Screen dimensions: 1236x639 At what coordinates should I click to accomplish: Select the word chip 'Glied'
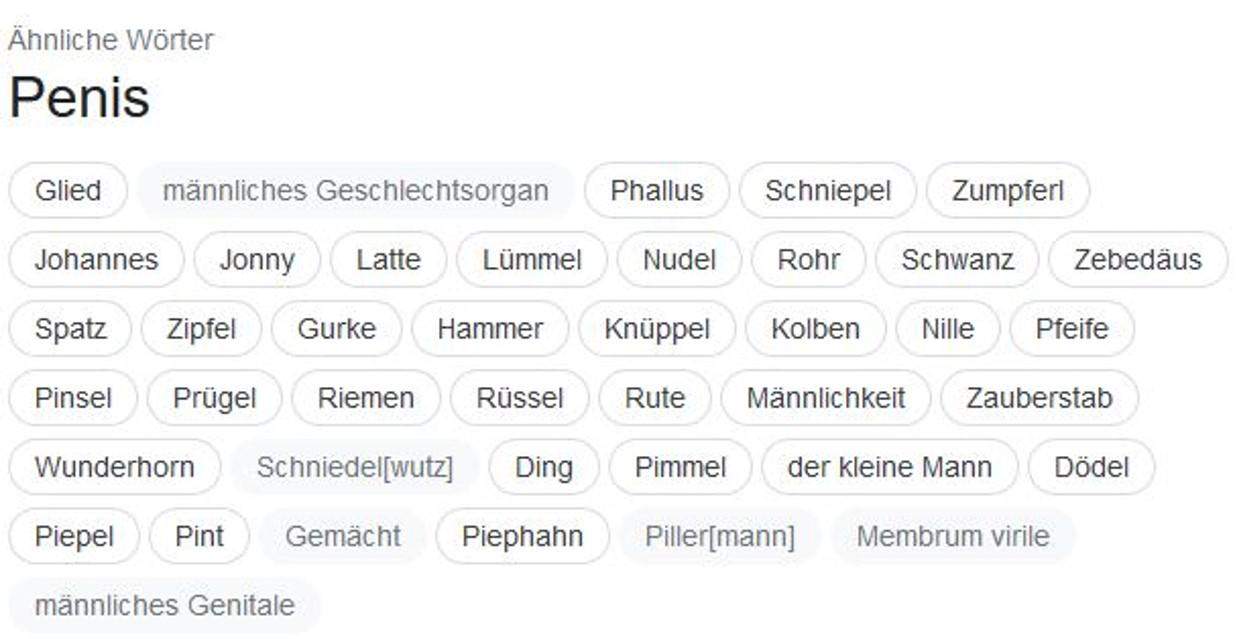67,190
